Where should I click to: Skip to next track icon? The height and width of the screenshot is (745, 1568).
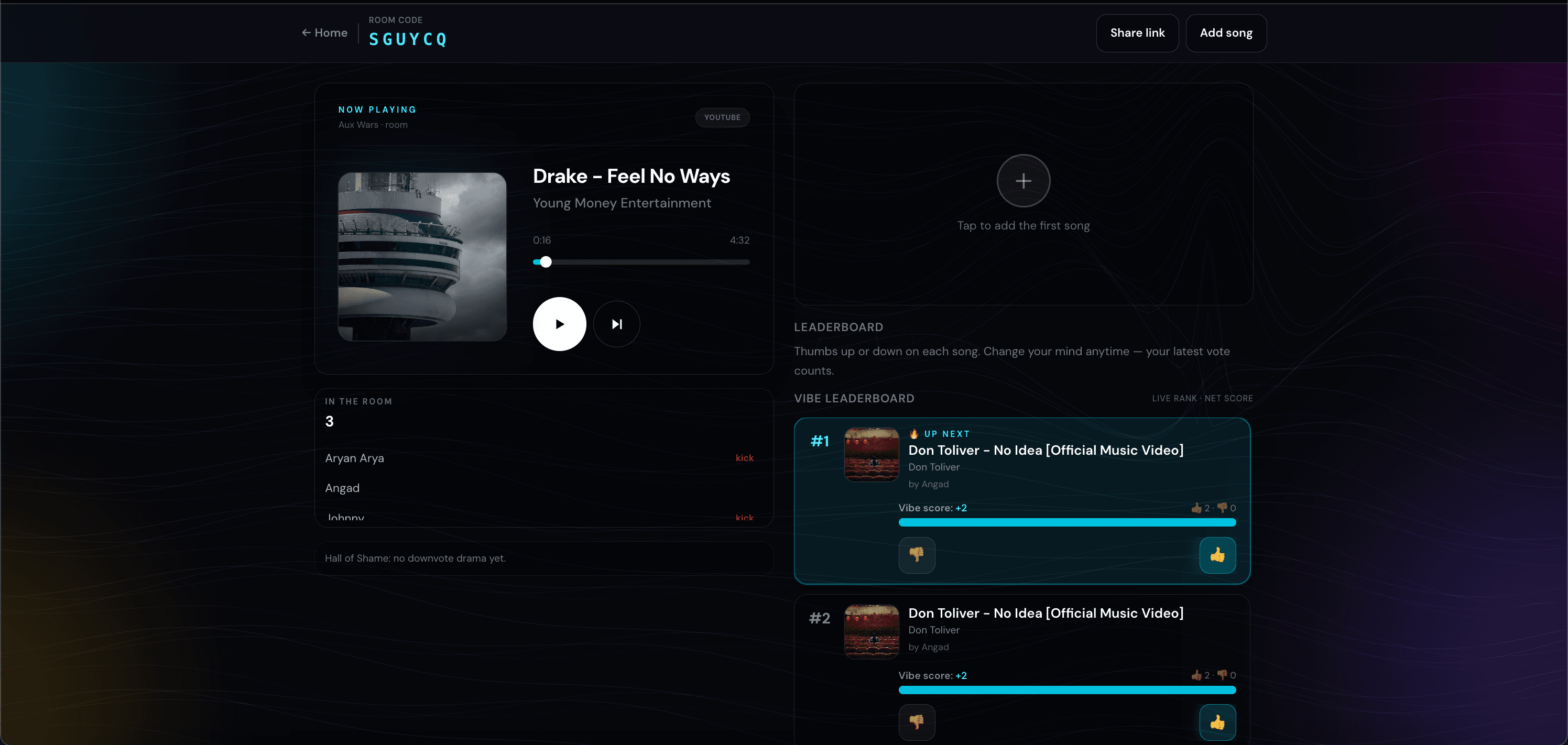pyautogui.click(x=617, y=324)
